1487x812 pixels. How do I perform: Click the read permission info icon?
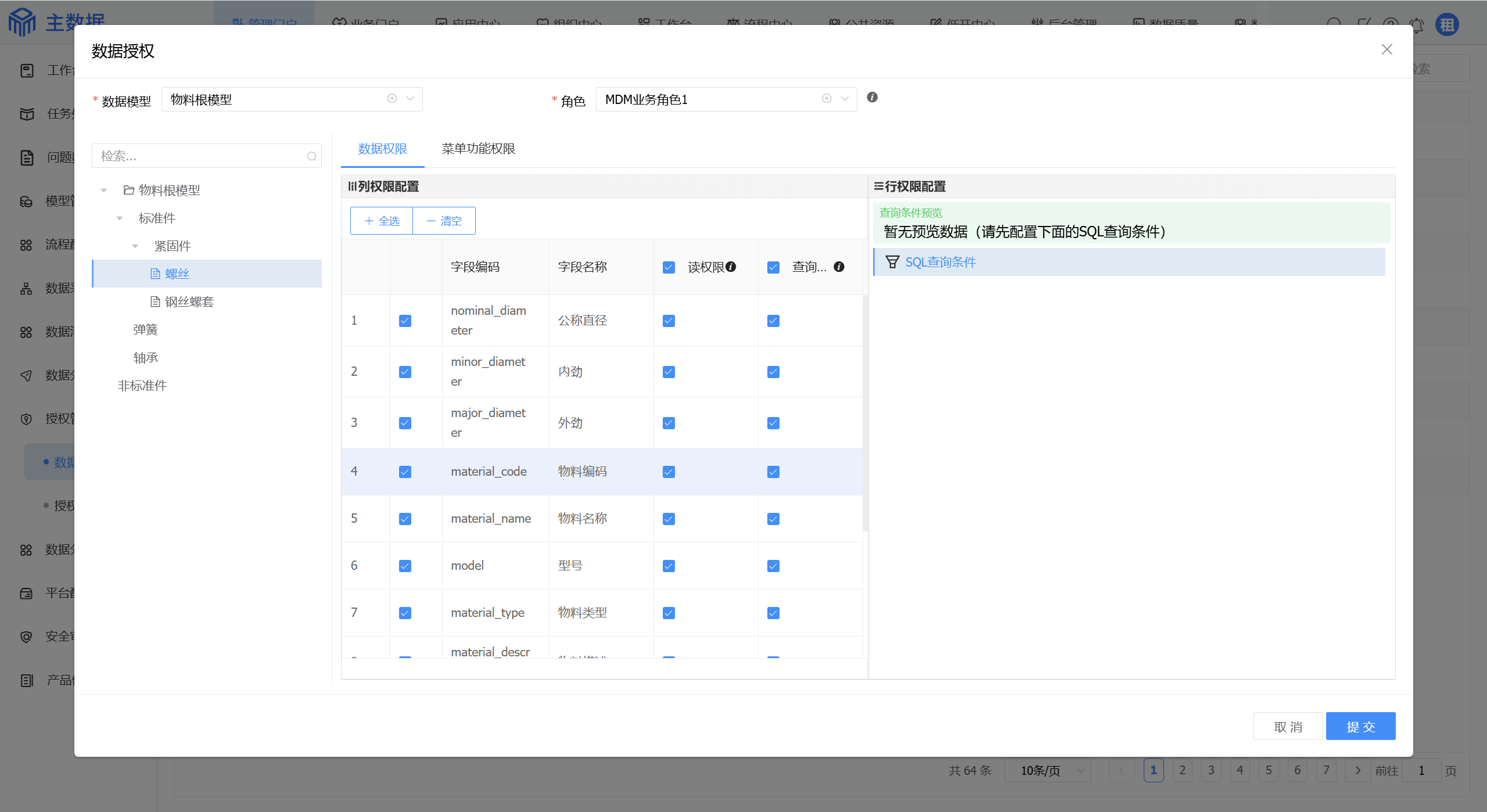731,267
